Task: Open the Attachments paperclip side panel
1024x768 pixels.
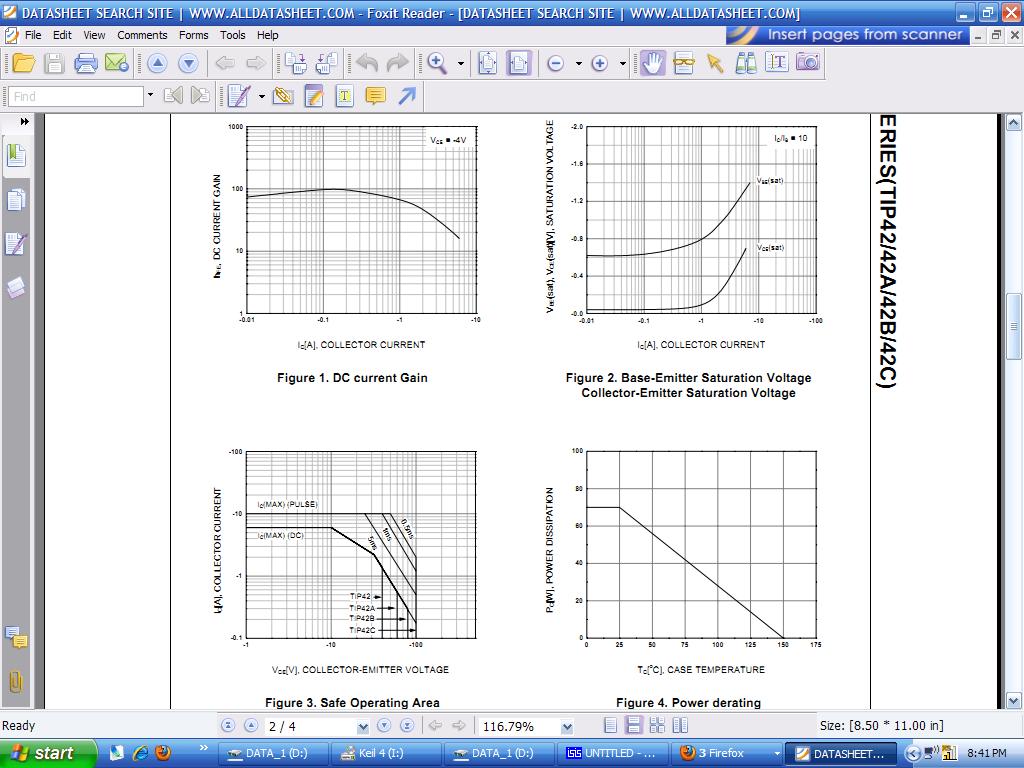Action: pos(16,682)
